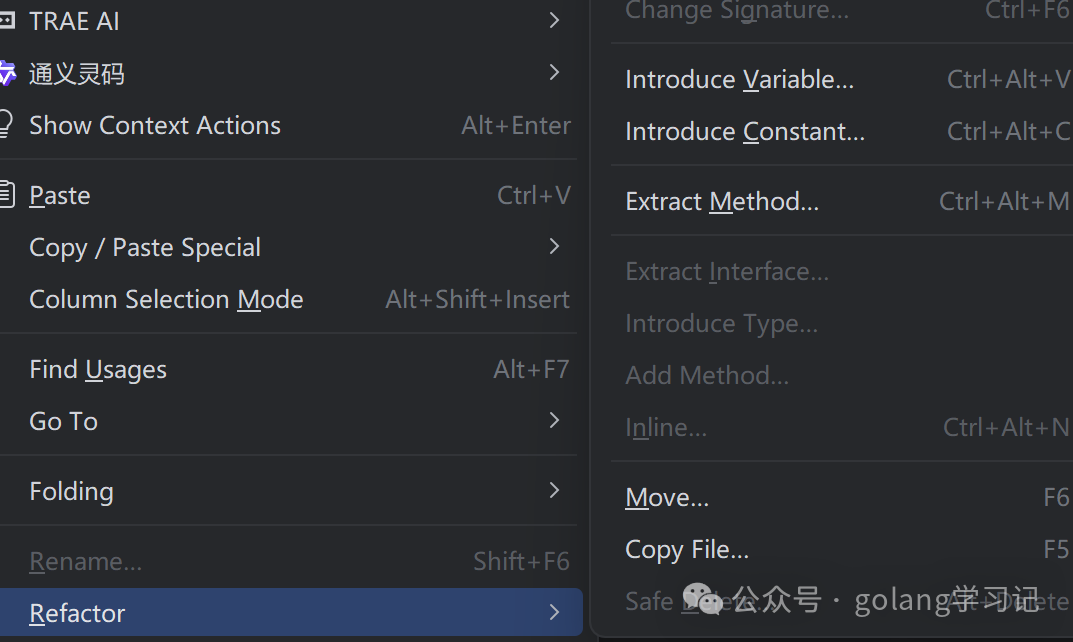1073x642 pixels.
Task: Select Move... in the refactor submenu
Action: click(667, 497)
